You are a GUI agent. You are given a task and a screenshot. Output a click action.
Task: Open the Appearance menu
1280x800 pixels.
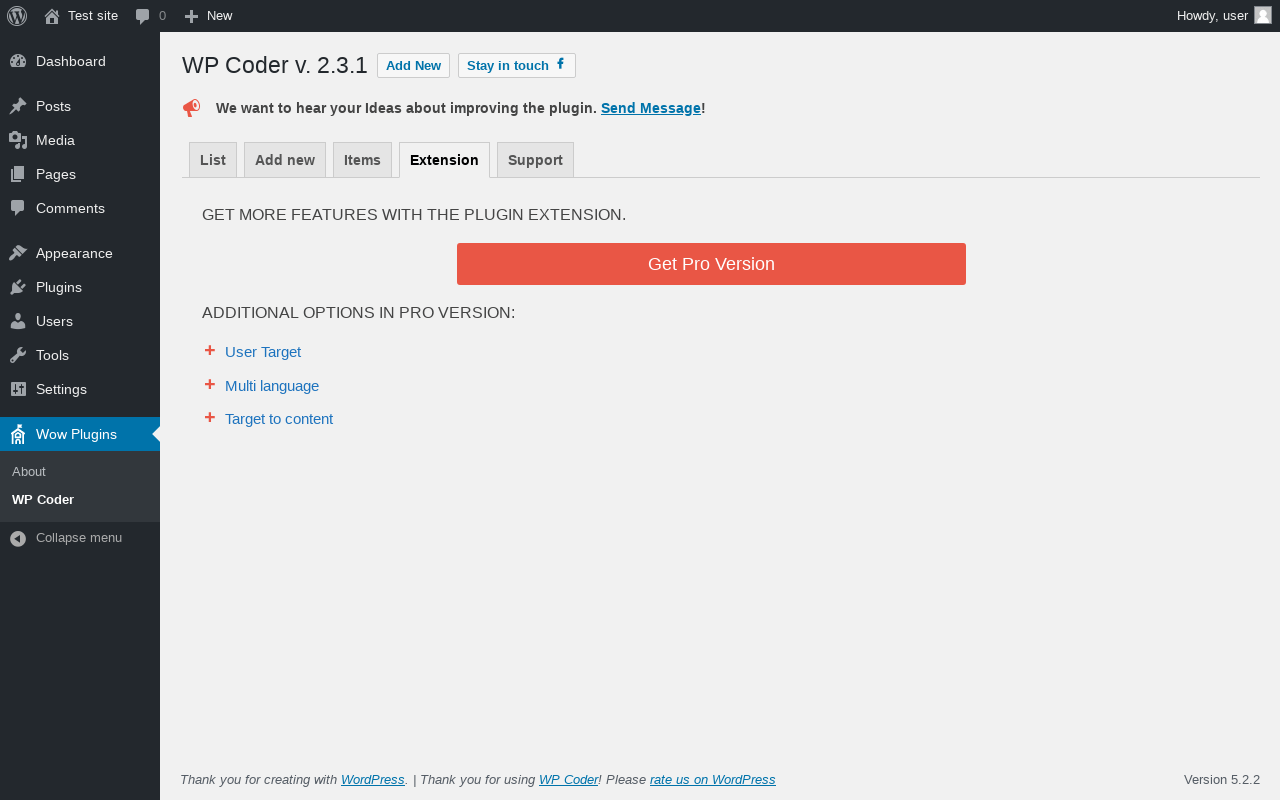tap(80, 253)
